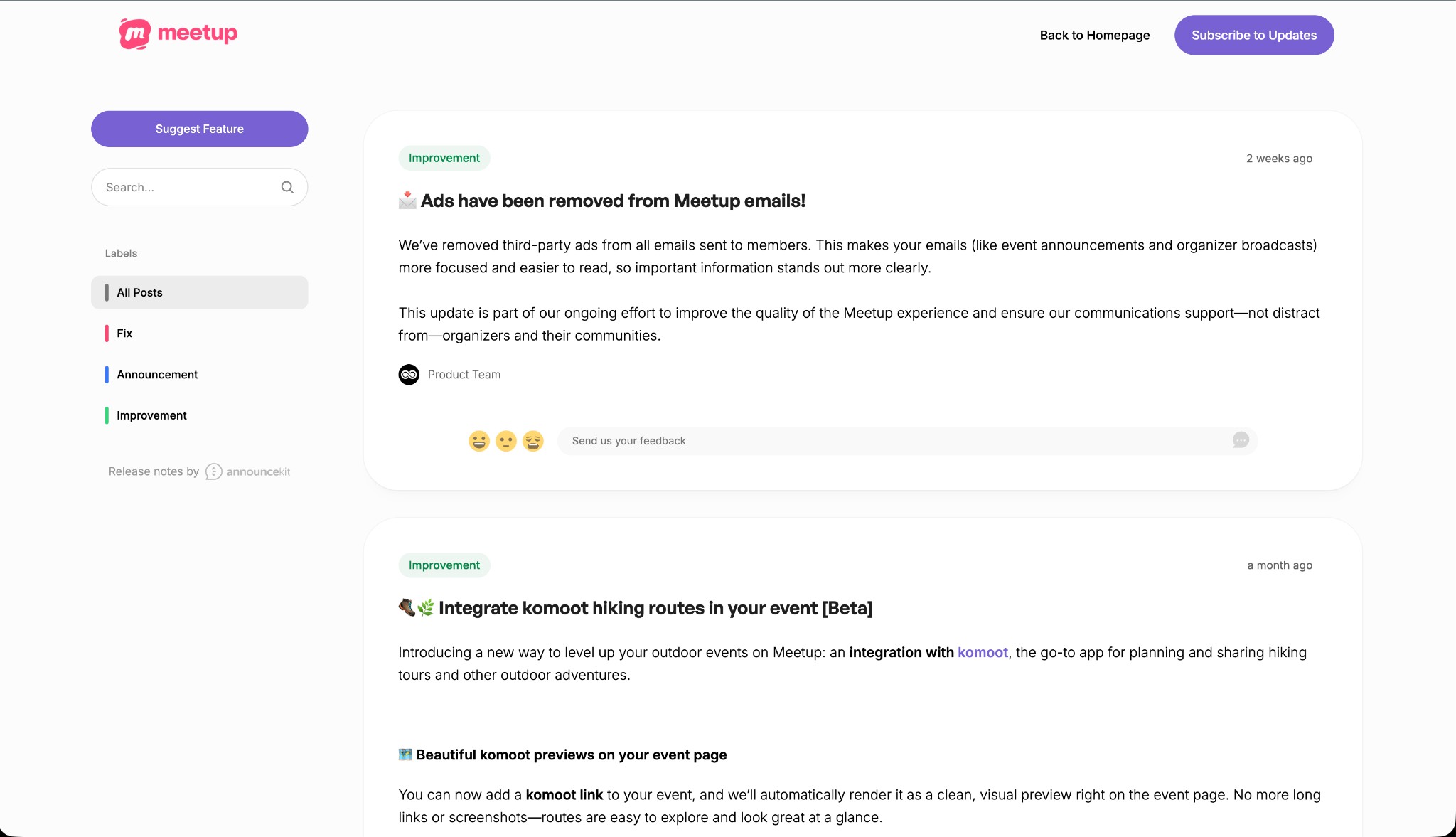React with the neutral face emoji

[x=506, y=440]
